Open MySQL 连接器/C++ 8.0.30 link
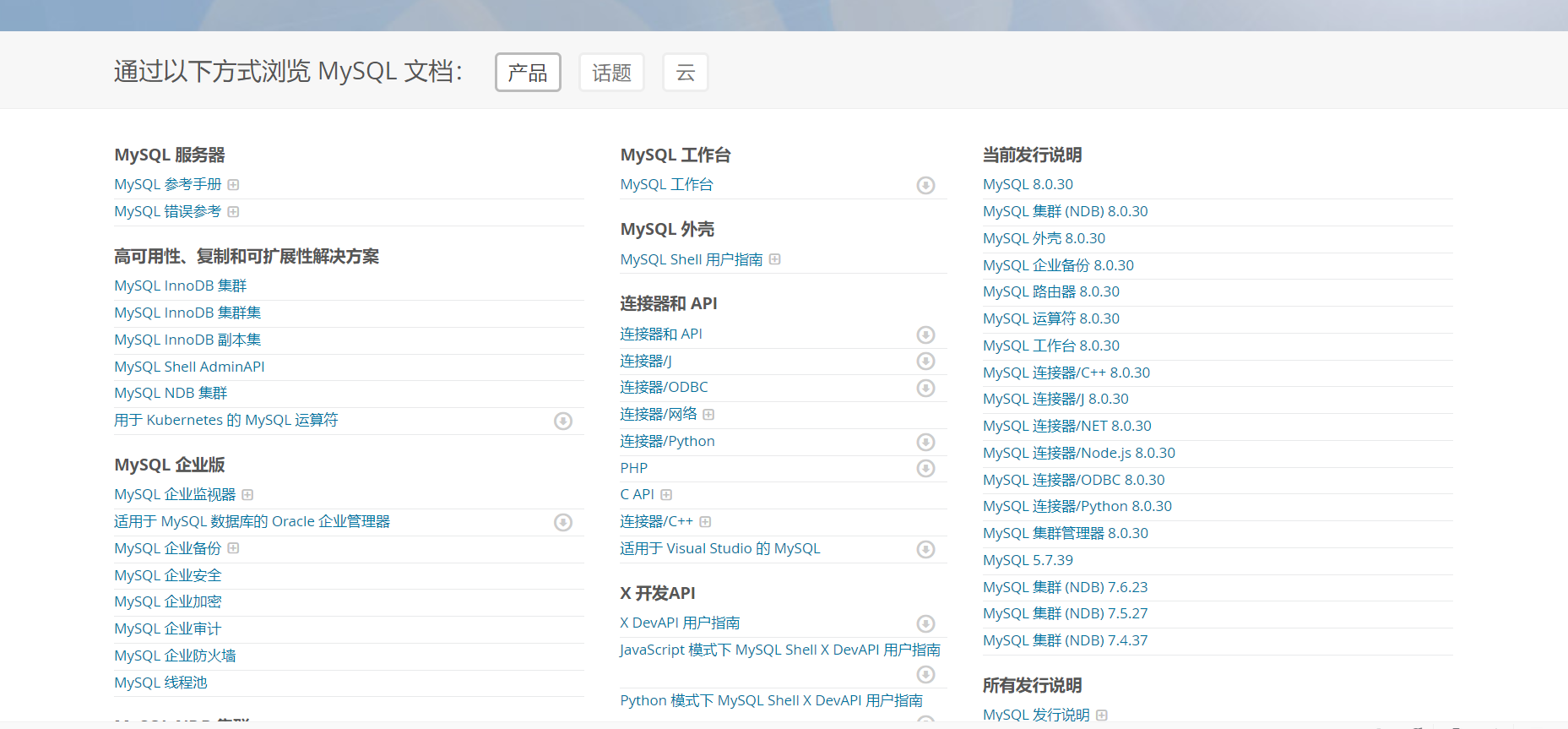This screenshot has height=729, width=1568. pyautogui.click(x=1066, y=373)
